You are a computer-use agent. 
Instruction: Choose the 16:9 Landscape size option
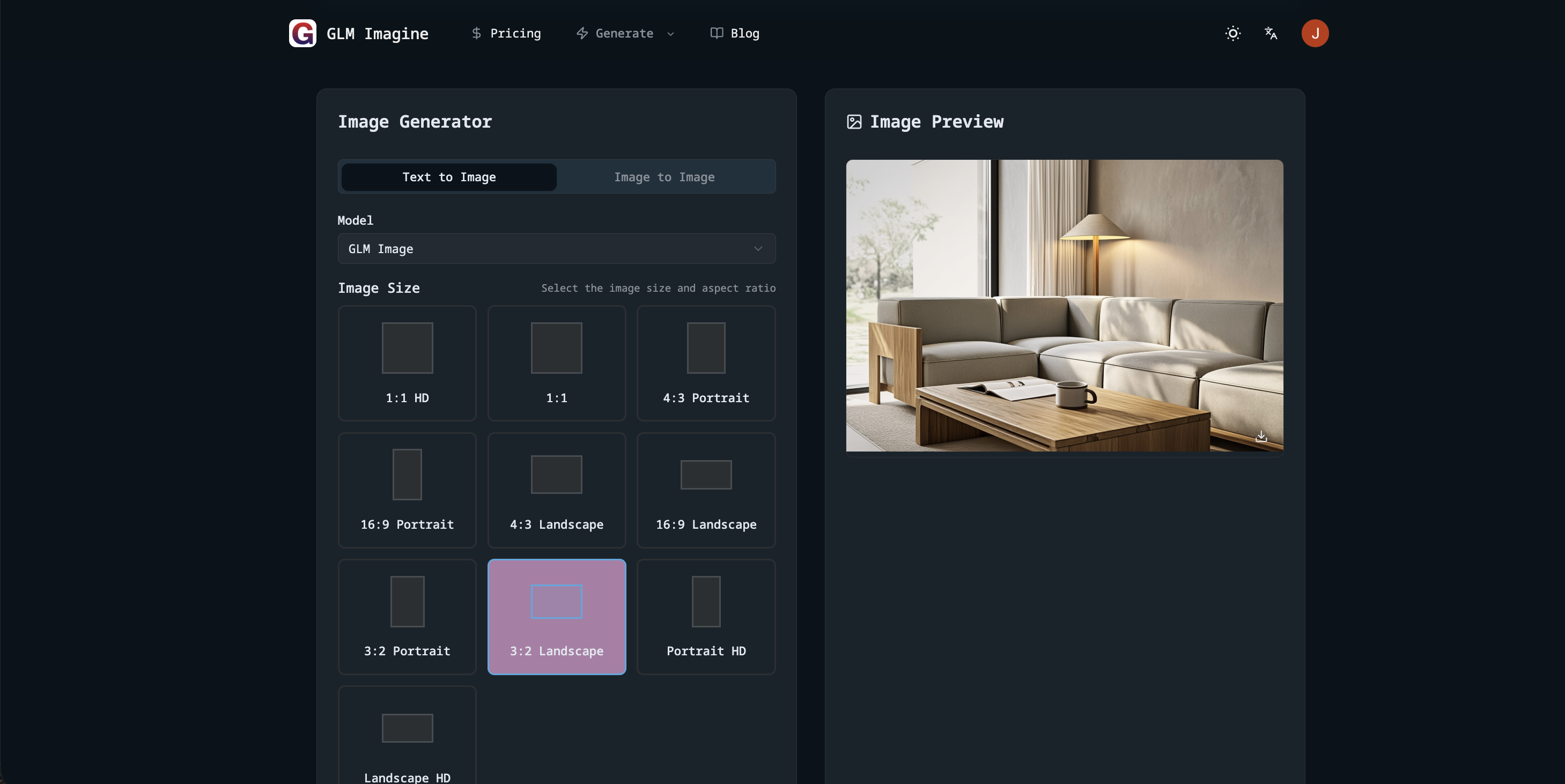(x=706, y=490)
